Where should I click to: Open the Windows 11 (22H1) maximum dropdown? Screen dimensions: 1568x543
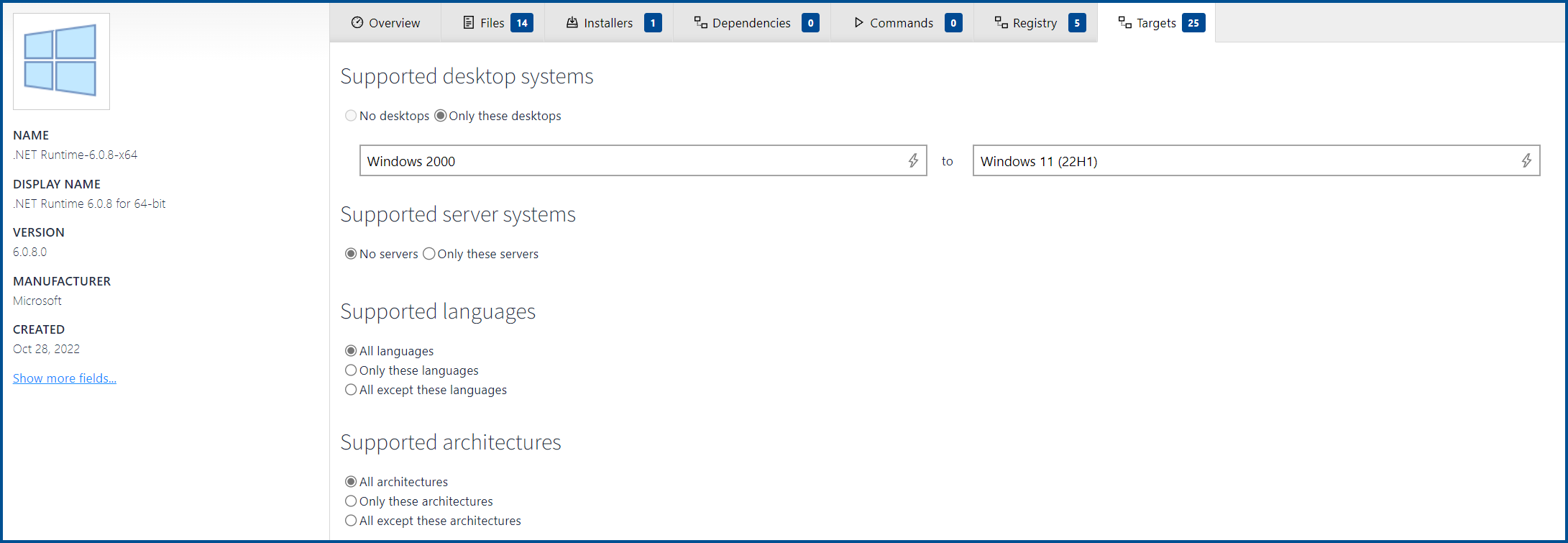[x=1244, y=161]
